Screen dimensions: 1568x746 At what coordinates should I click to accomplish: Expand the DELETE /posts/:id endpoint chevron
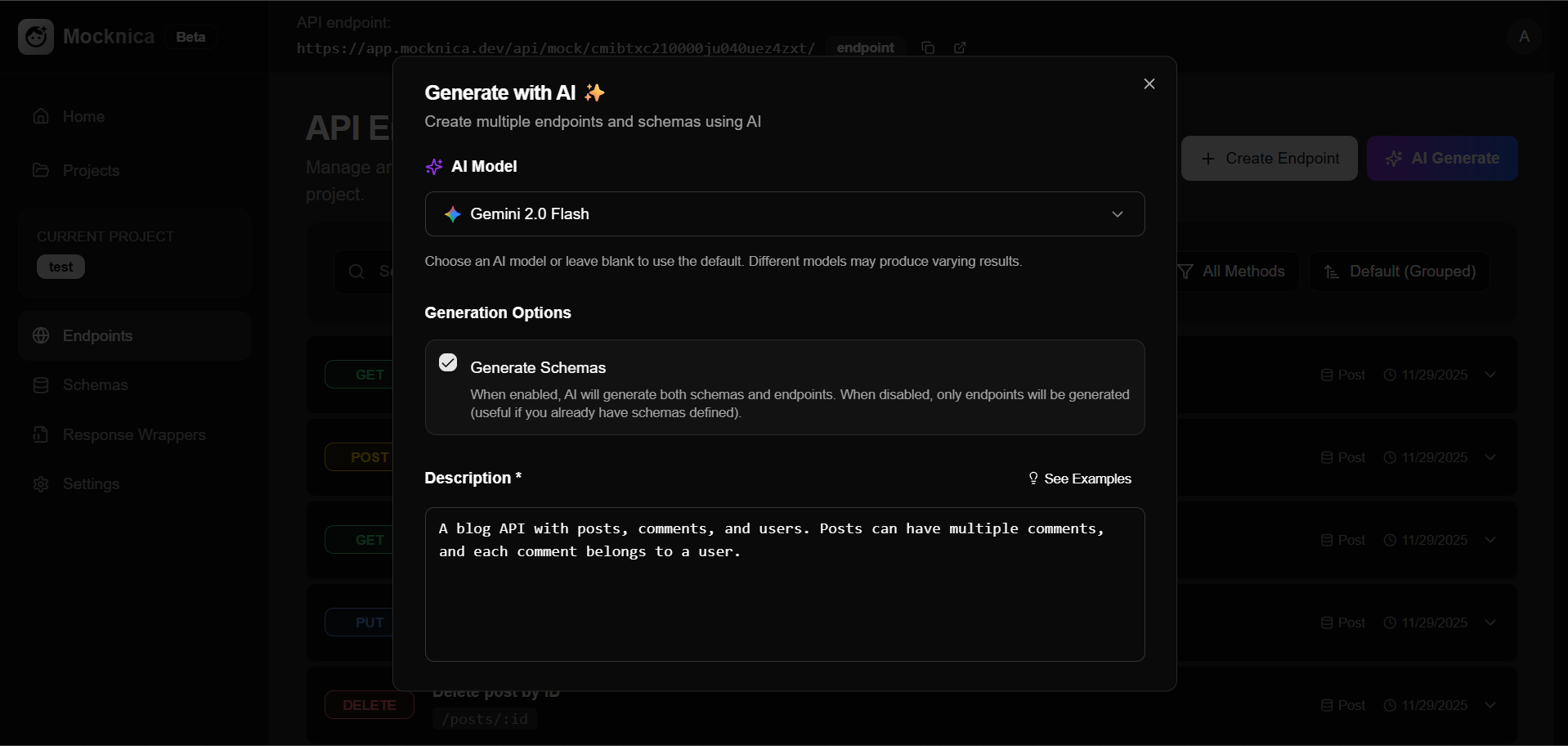(x=1491, y=705)
